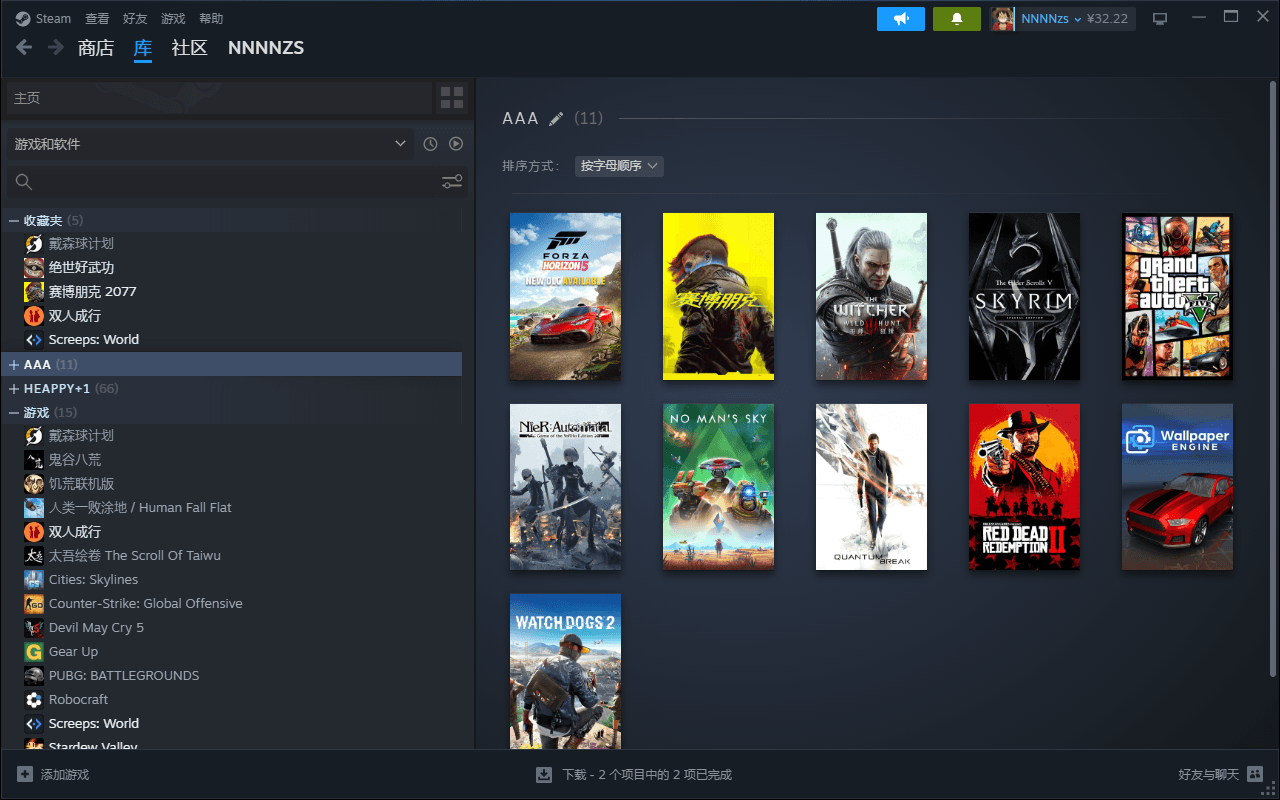The width and height of the screenshot is (1280, 800).
Task: Toggle the ready-to-play filter icon
Action: [456, 144]
